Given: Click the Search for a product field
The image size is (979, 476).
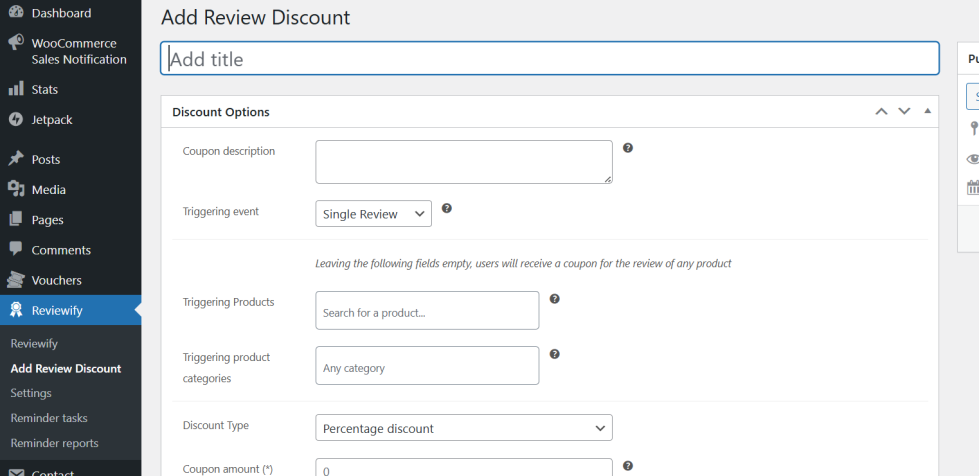Looking at the screenshot, I should [x=427, y=310].
